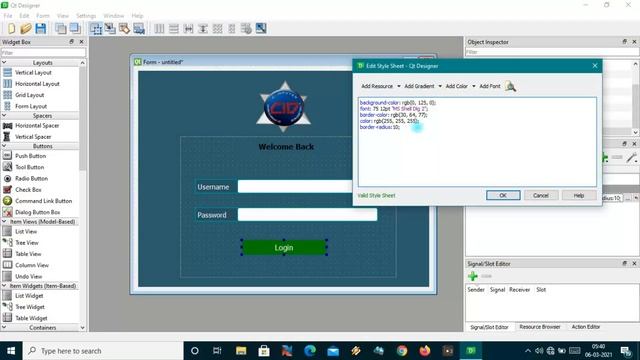Apply Lay Out Vertically toolbar icon

(174, 29)
